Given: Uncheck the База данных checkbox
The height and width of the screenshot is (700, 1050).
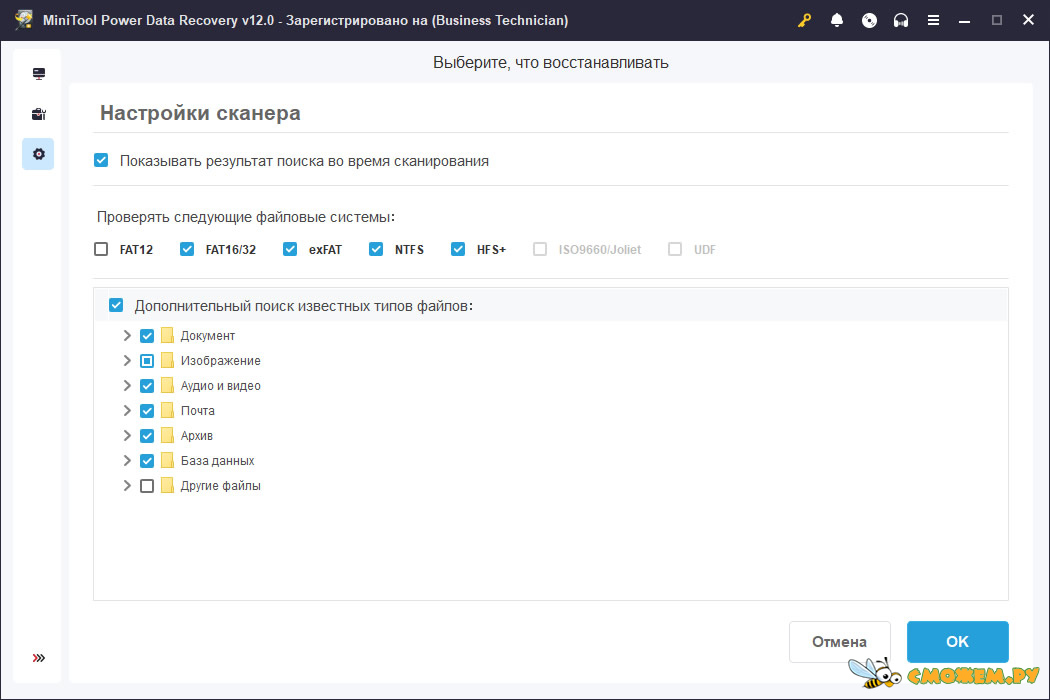Looking at the screenshot, I should pyautogui.click(x=147, y=461).
